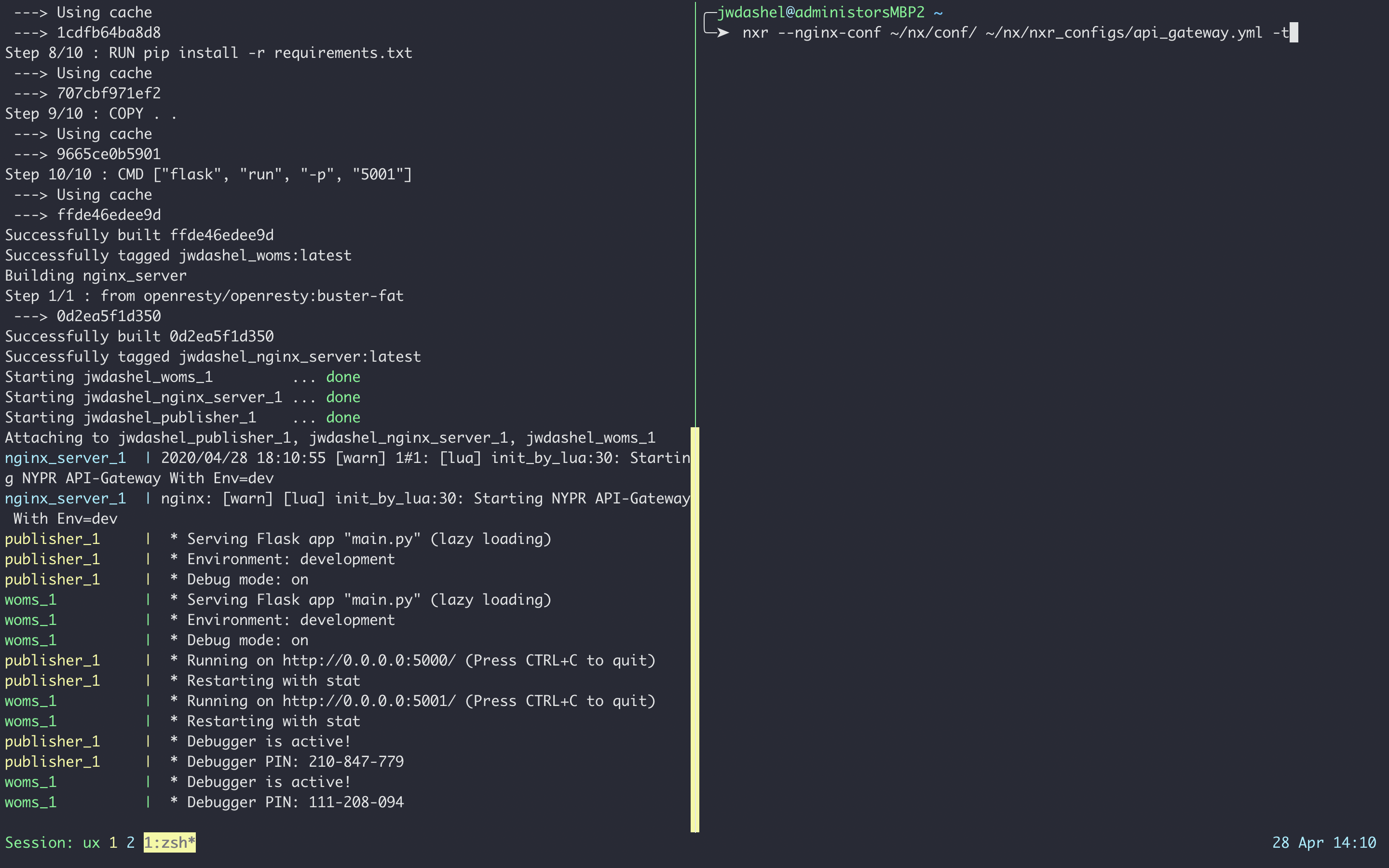1389x868 pixels.
Task: Click the prompt arrow icon in right pane
Action: (722, 33)
